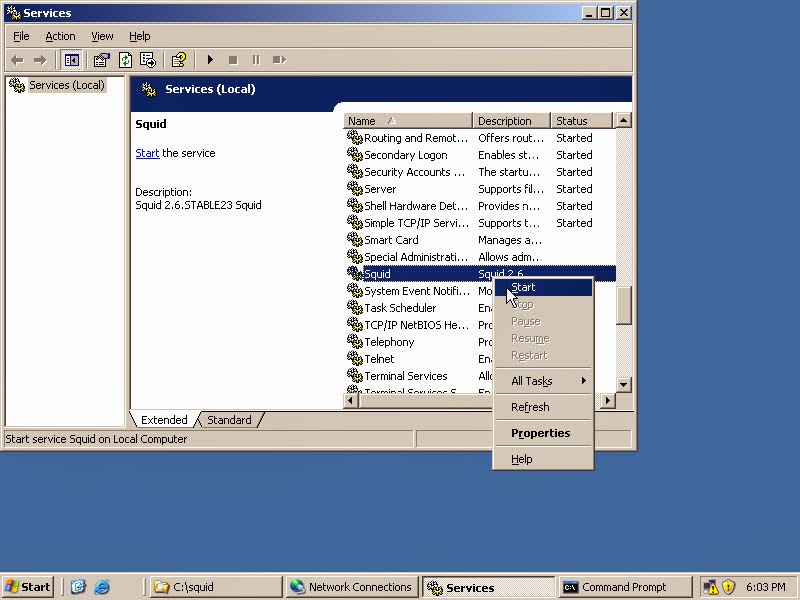Switch to C:\squid taskbar window
This screenshot has width=800, height=600.
(216, 587)
